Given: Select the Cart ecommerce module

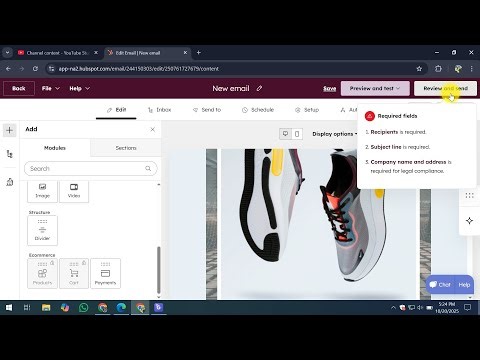Looking at the screenshot, I should tap(74, 273).
